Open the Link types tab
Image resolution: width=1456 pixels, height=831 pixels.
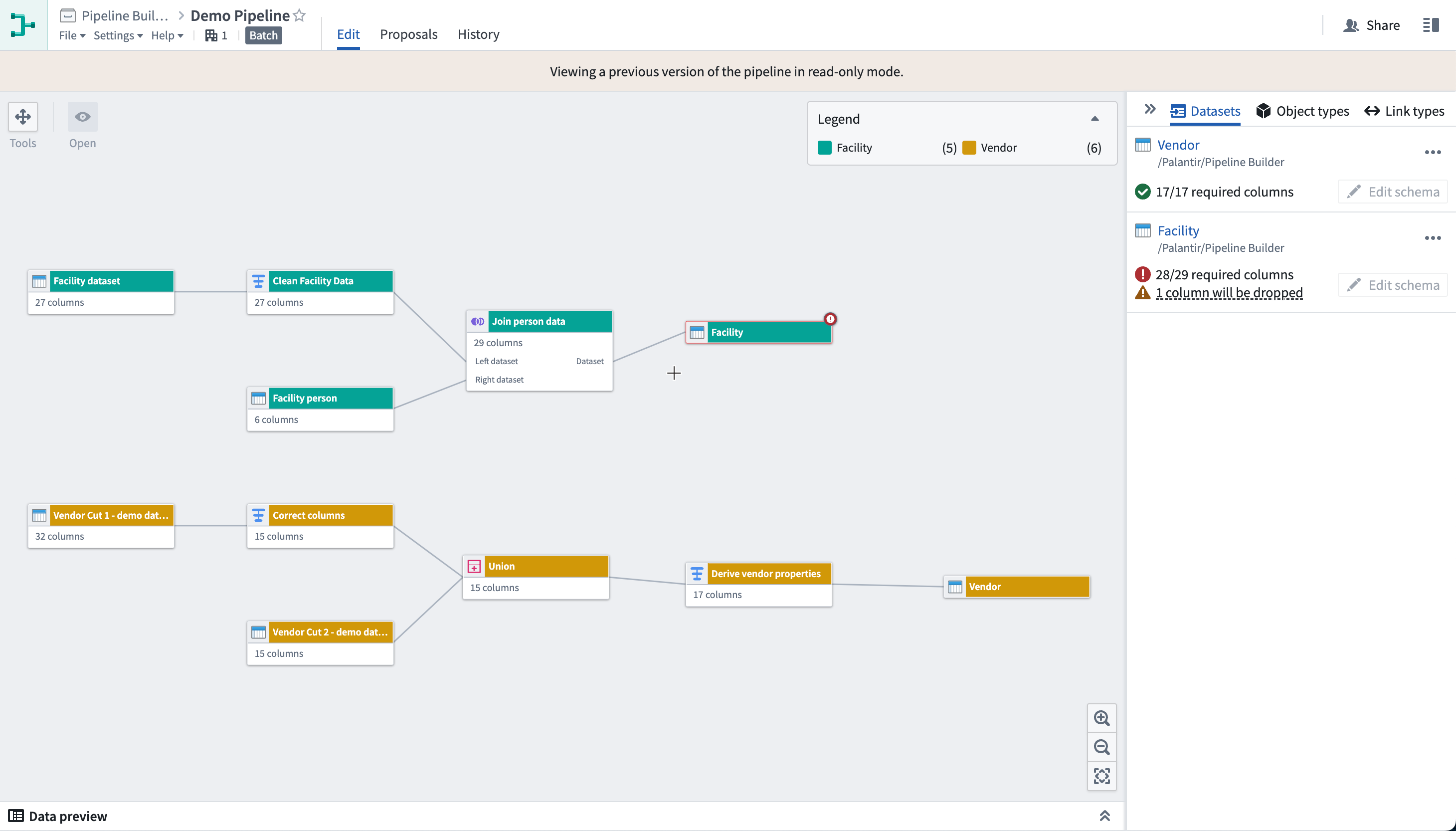click(1404, 111)
